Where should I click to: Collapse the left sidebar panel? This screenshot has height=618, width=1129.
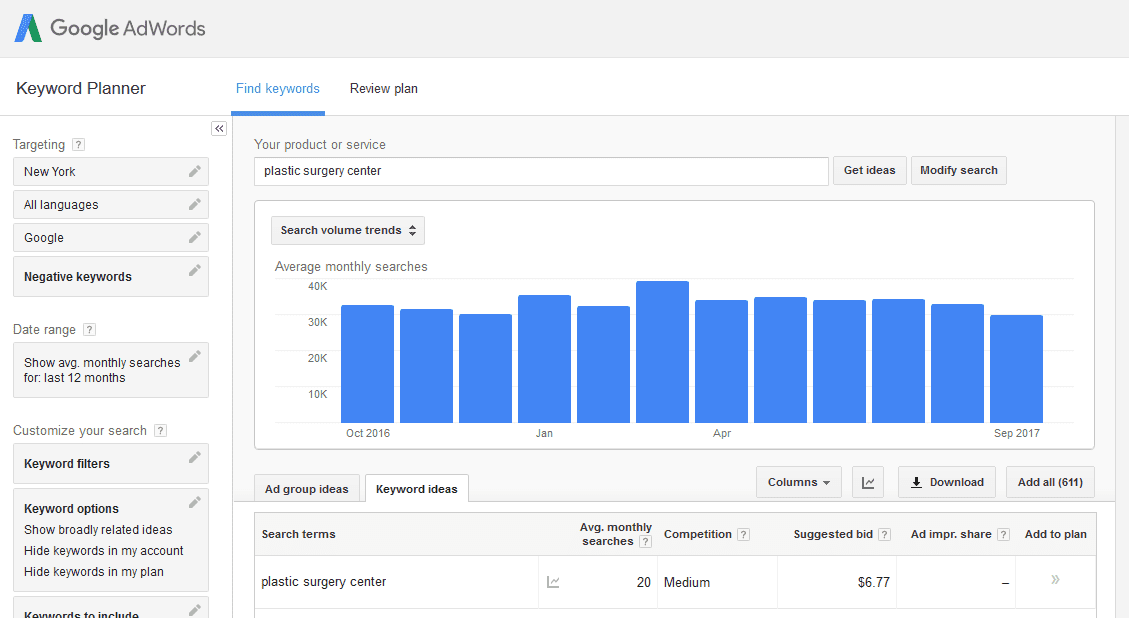click(x=219, y=128)
